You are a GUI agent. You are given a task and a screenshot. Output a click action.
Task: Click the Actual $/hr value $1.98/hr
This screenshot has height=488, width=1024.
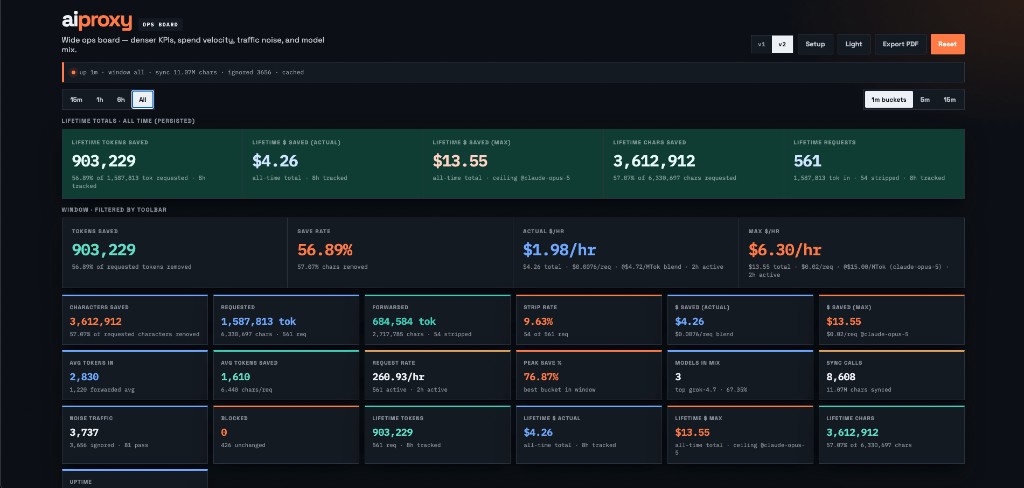tap(560, 250)
